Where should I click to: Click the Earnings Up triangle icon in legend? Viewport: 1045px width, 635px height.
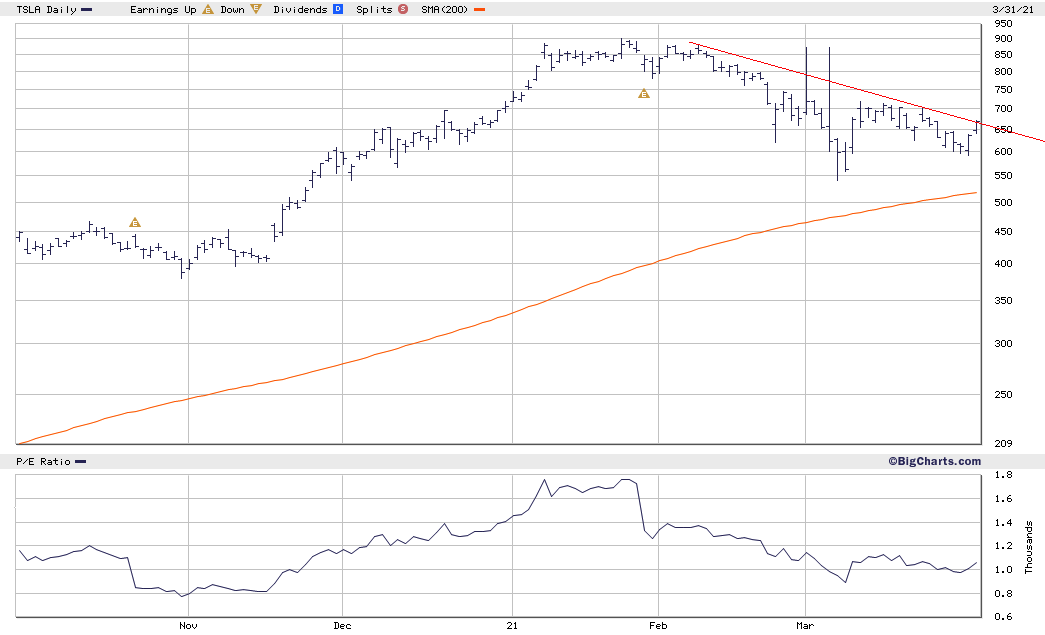[x=208, y=9]
